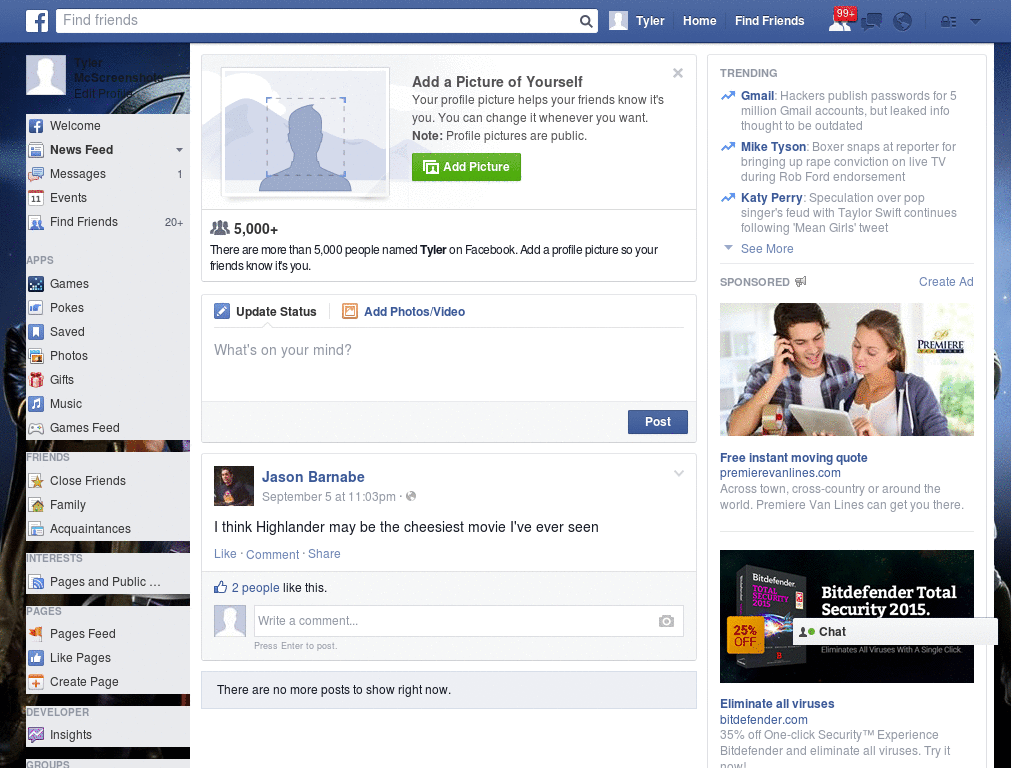Click the Bitdefender Total Security ad image
This screenshot has width=1024, height=768.
point(846,616)
